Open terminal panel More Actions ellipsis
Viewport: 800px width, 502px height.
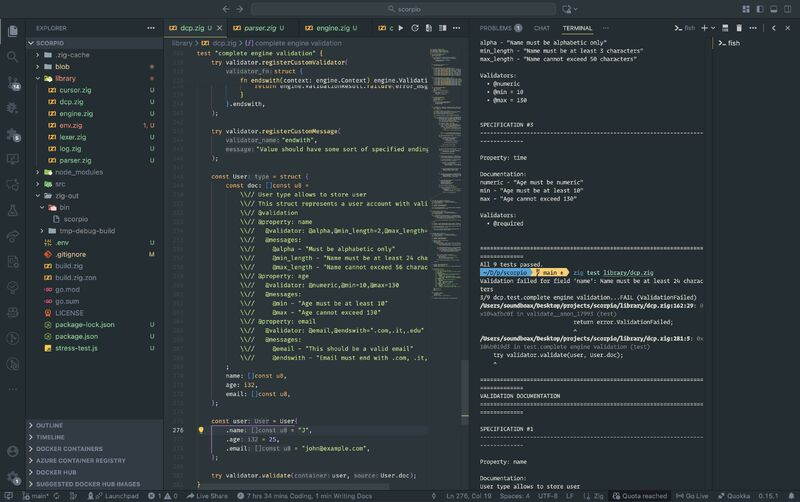(753, 28)
